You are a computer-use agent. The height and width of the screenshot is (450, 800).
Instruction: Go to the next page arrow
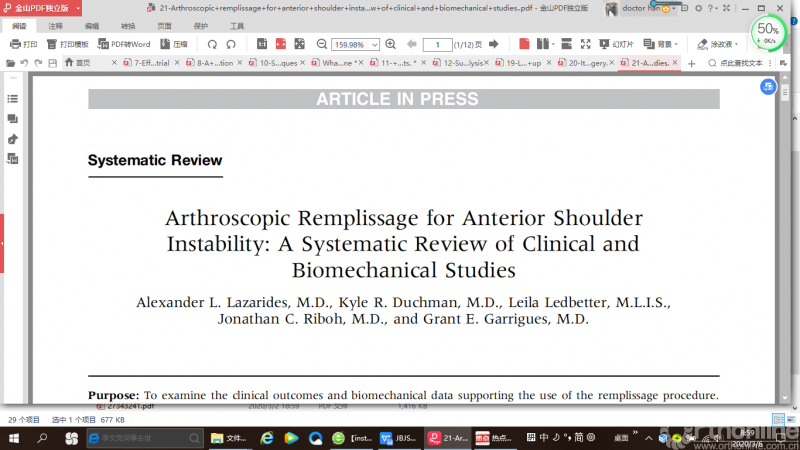pyautogui.click(x=493, y=45)
